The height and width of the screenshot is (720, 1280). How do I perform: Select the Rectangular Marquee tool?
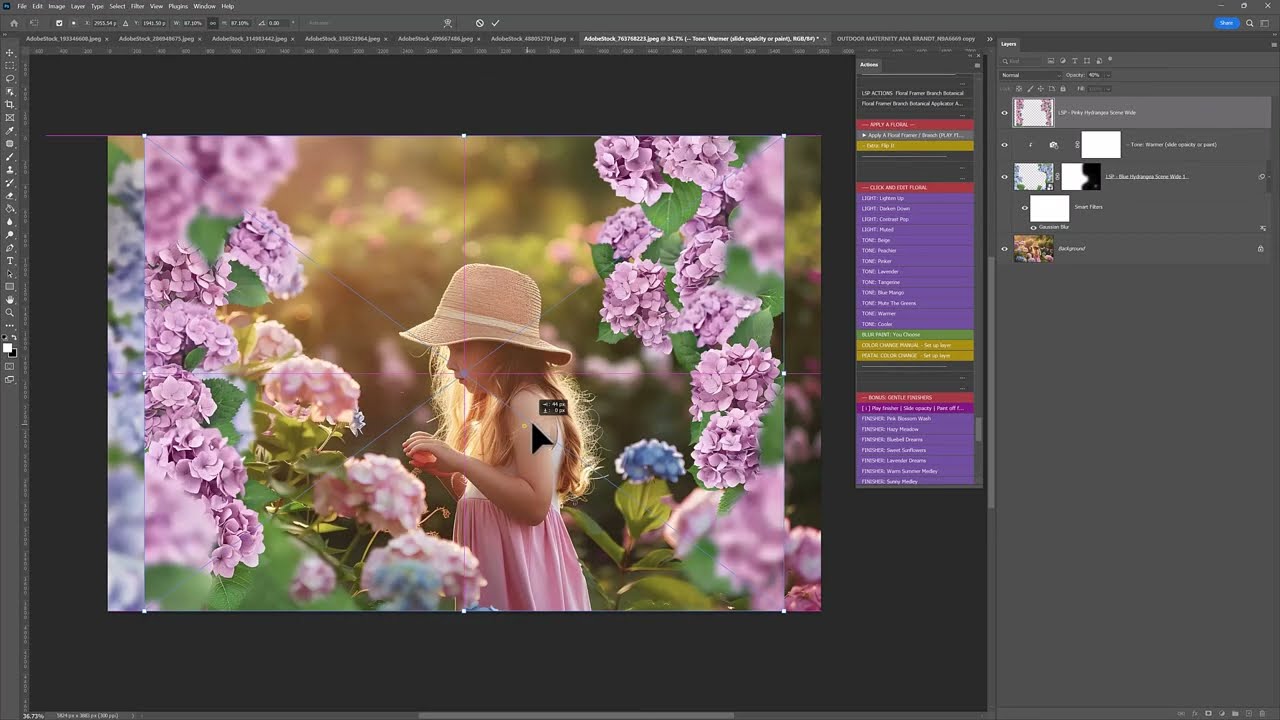[10, 65]
